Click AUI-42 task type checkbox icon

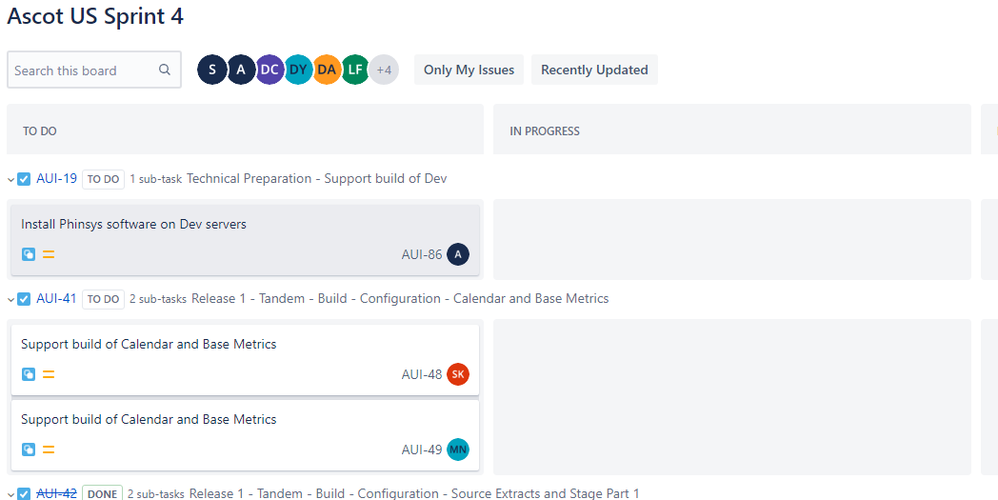24,494
